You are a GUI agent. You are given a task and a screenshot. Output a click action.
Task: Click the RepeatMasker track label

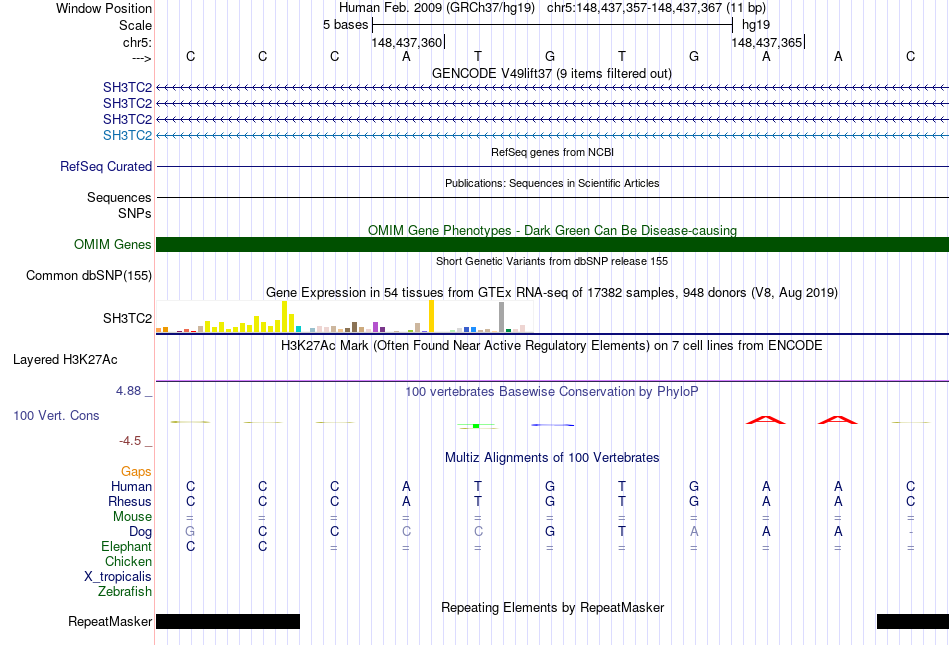[110, 621]
